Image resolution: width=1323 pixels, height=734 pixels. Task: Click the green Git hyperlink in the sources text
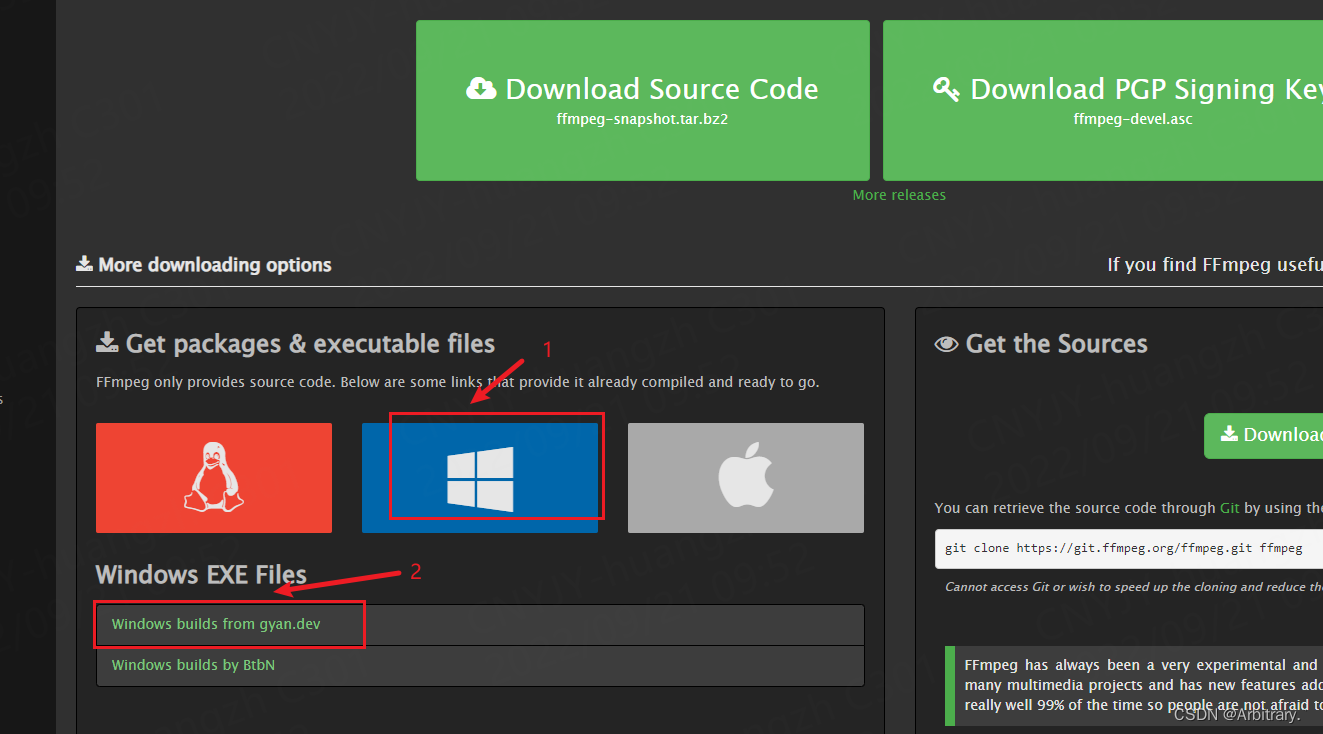[x=1230, y=507]
